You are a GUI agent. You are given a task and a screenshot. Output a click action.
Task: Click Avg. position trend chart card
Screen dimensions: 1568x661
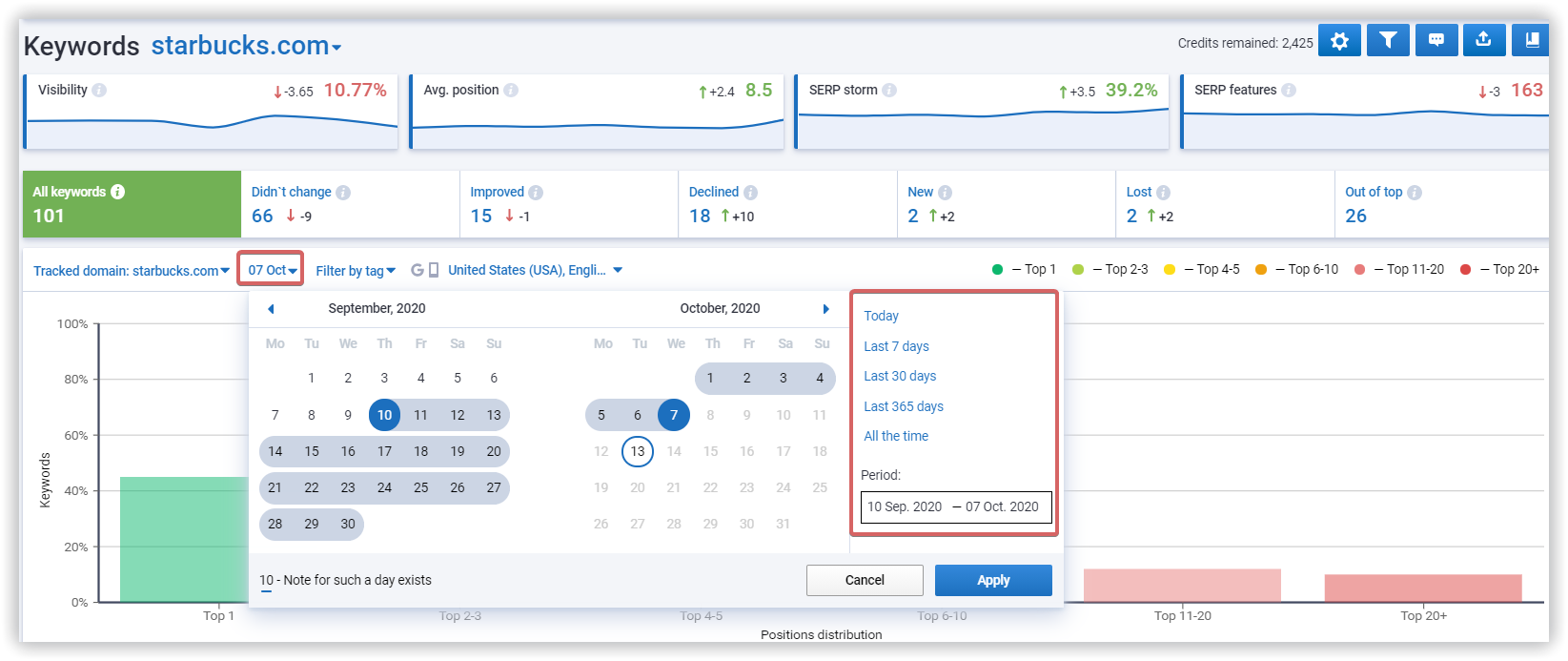coord(597,112)
